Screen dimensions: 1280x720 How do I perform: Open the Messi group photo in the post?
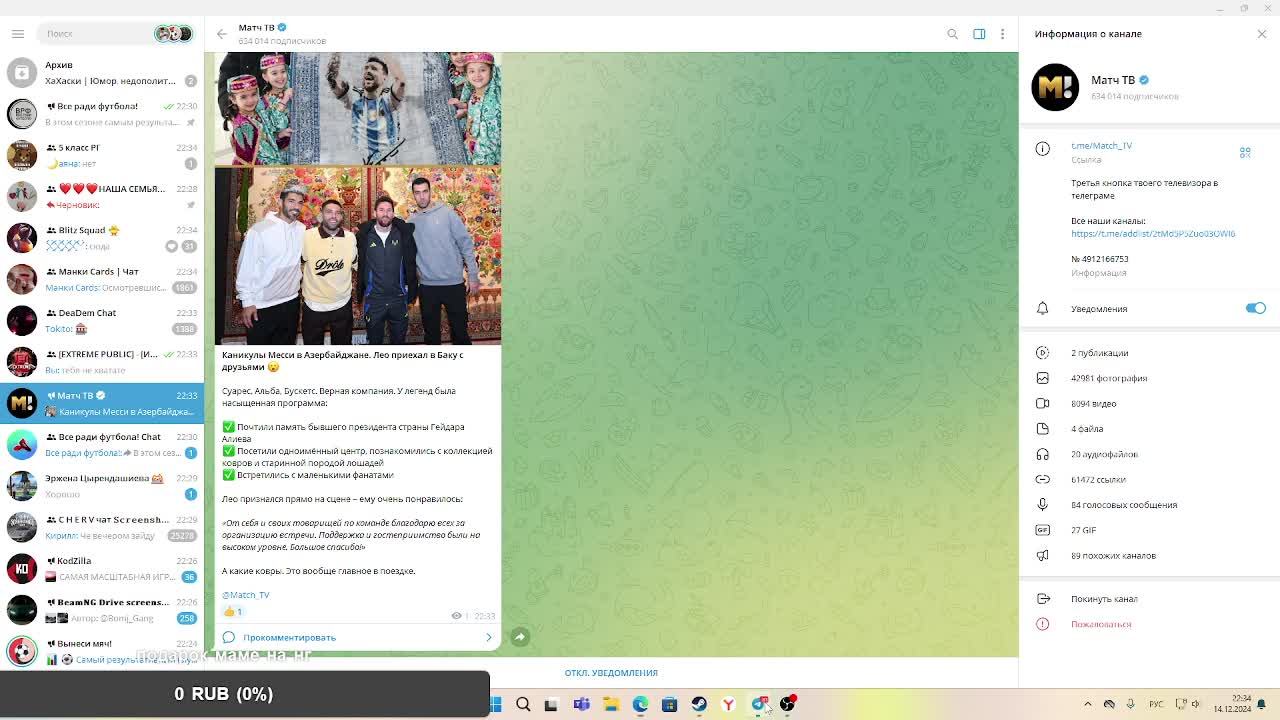(x=358, y=256)
